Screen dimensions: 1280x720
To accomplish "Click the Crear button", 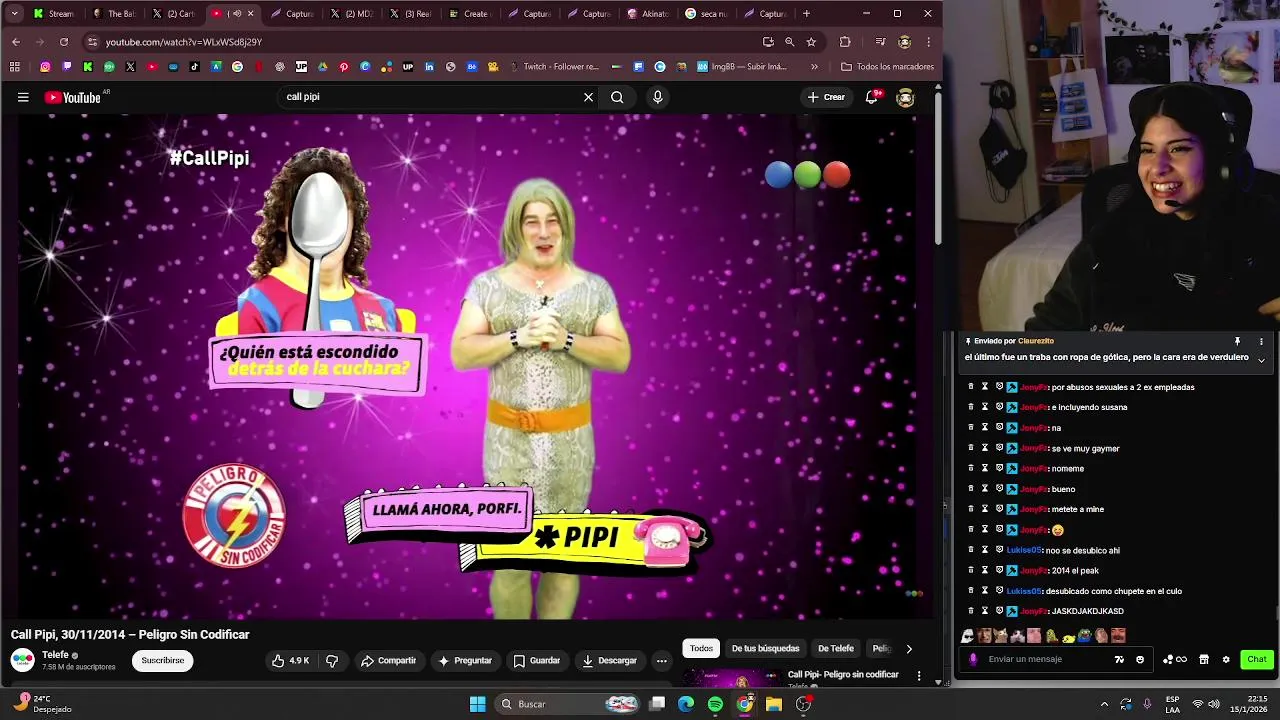I will [x=826, y=97].
